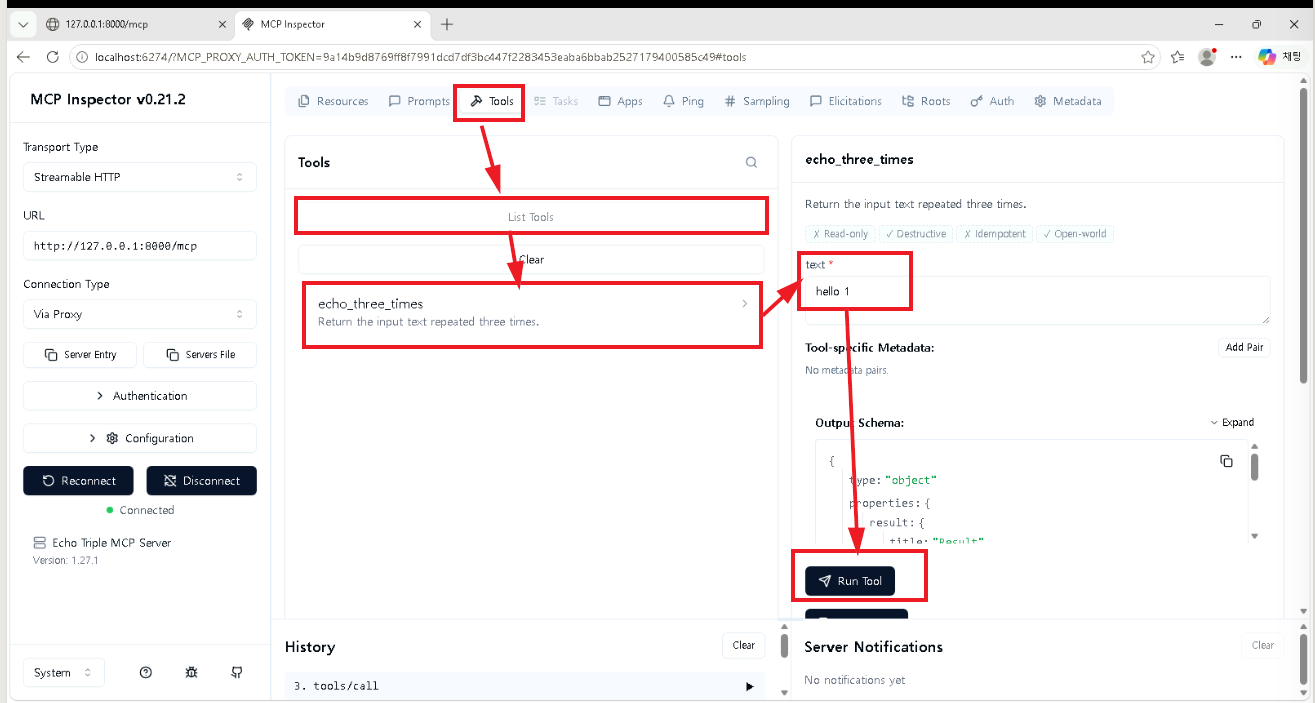This screenshot has width=1315, height=703.
Task: Switch to the Roots tab
Action: (926, 101)
